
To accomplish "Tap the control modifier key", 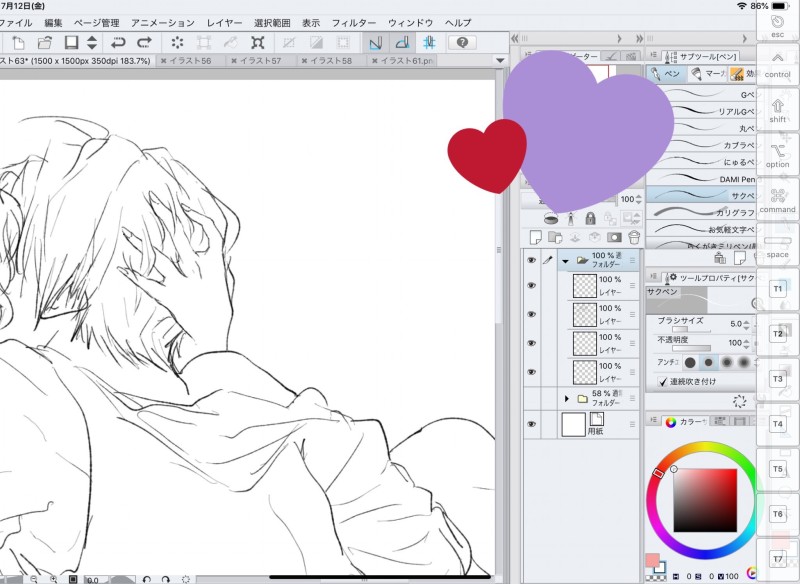I will tap(777, 64).
